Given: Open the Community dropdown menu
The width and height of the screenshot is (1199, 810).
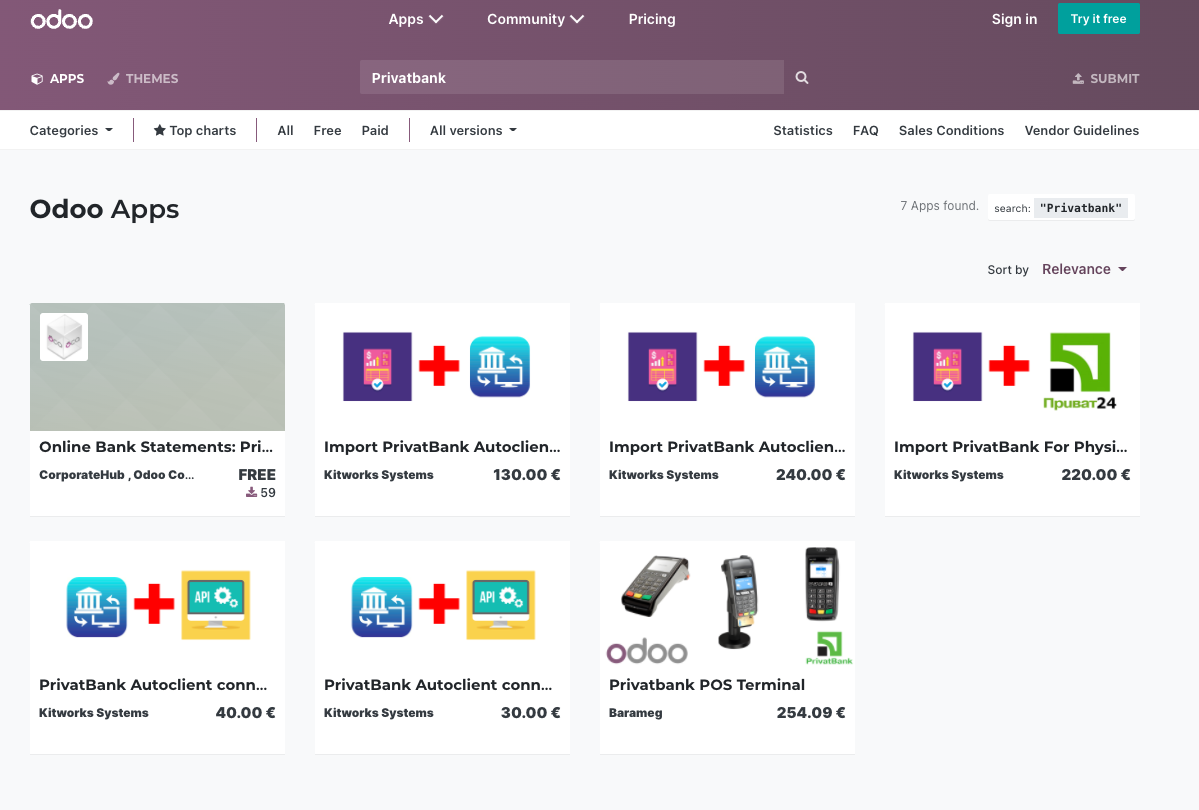Looking at the screenshot, I should pos(535,19).
